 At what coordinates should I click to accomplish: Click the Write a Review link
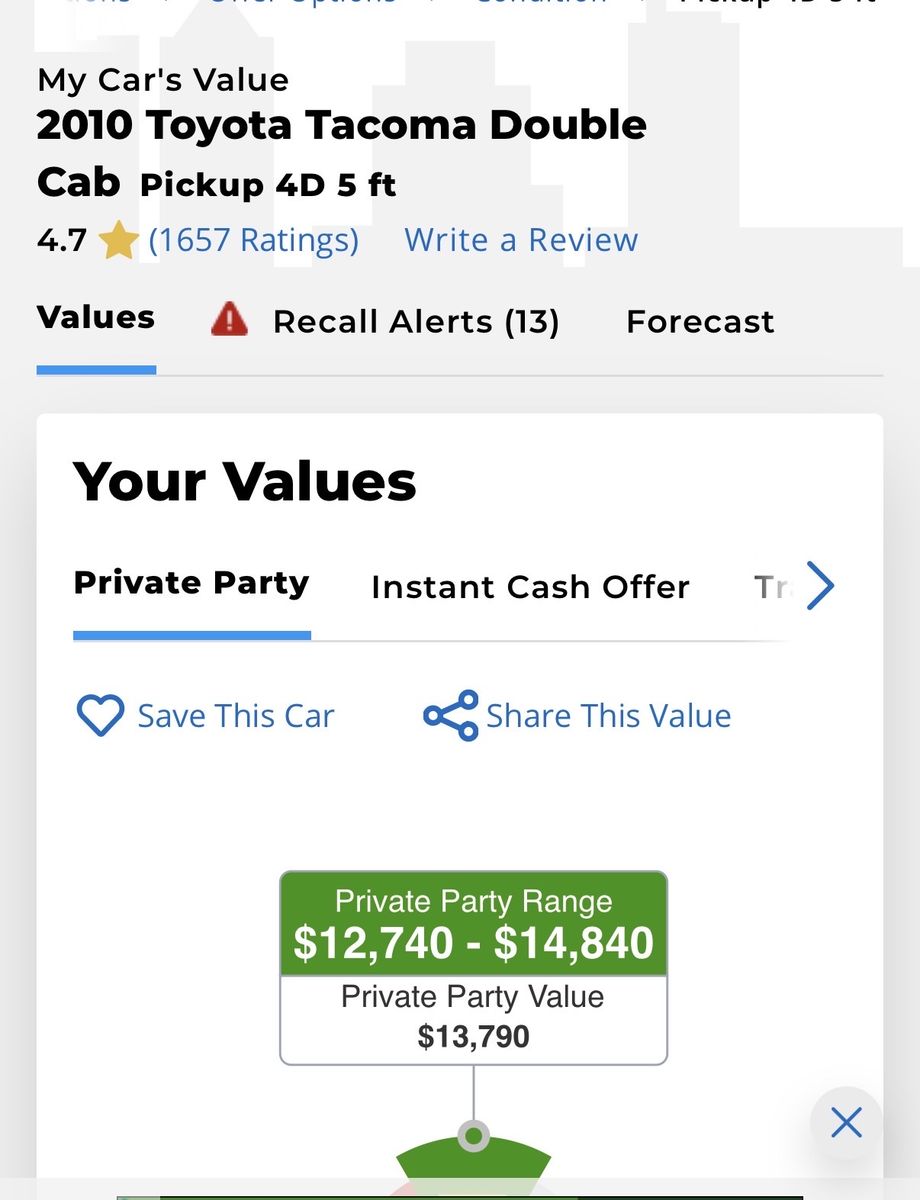coord(521,241)
